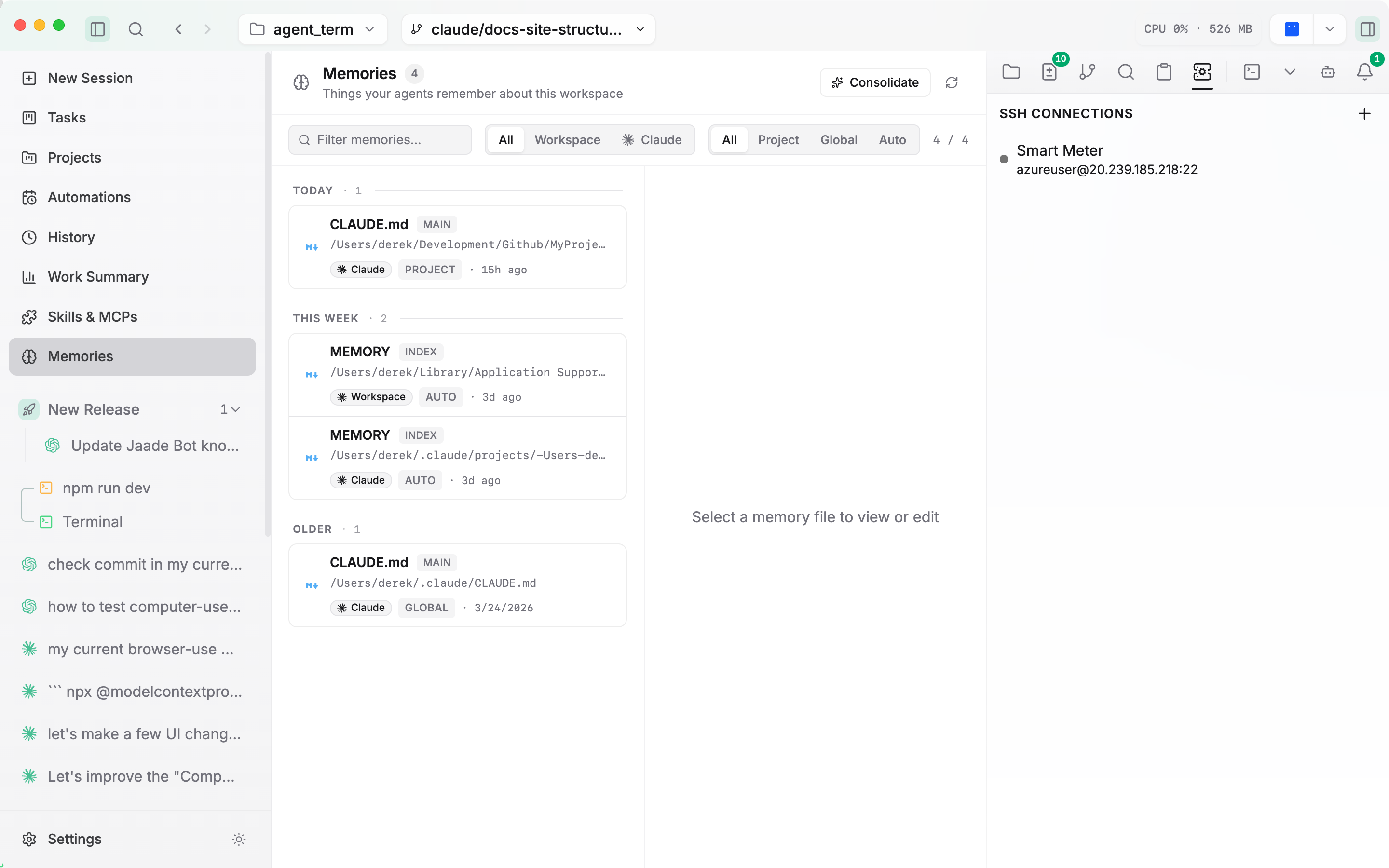Collapse the New Release group chevron

(235, 409)
